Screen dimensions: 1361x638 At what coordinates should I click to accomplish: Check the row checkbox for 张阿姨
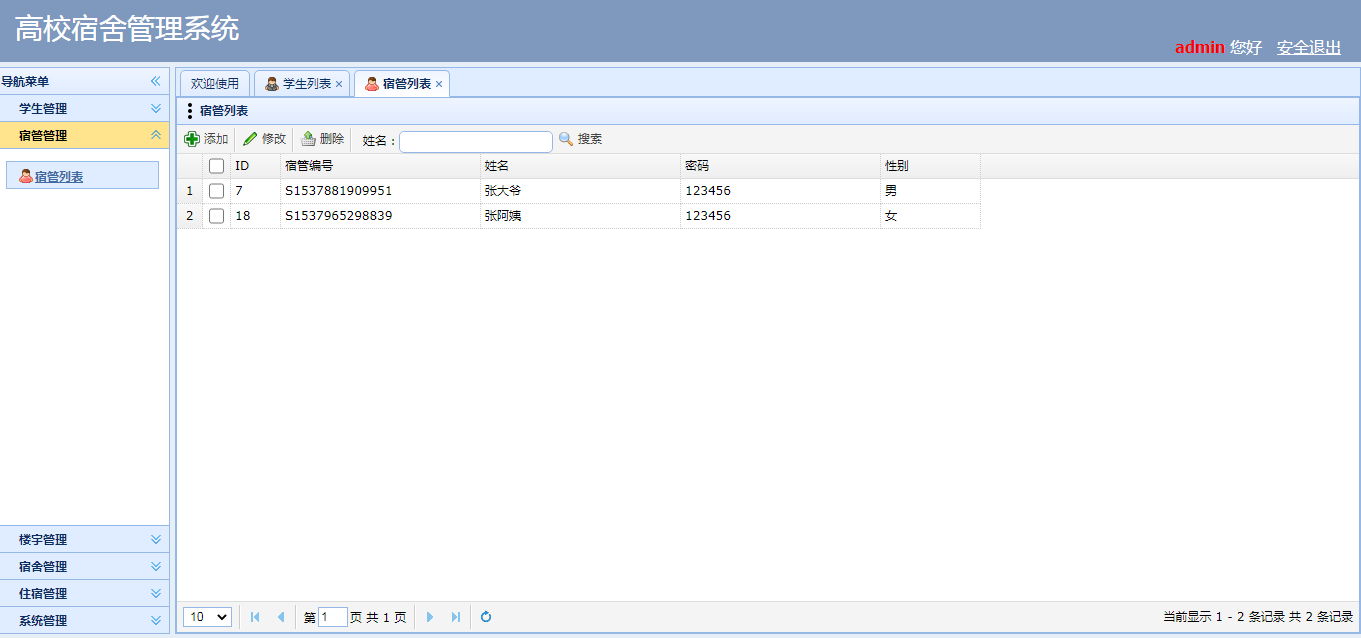click(216, 216)
